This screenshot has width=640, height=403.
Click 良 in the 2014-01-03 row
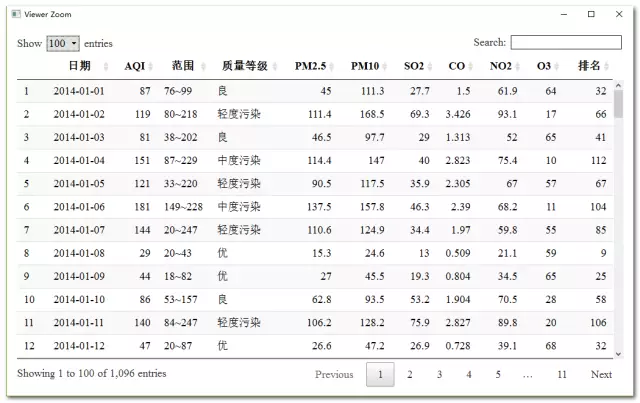coord(222,137)
